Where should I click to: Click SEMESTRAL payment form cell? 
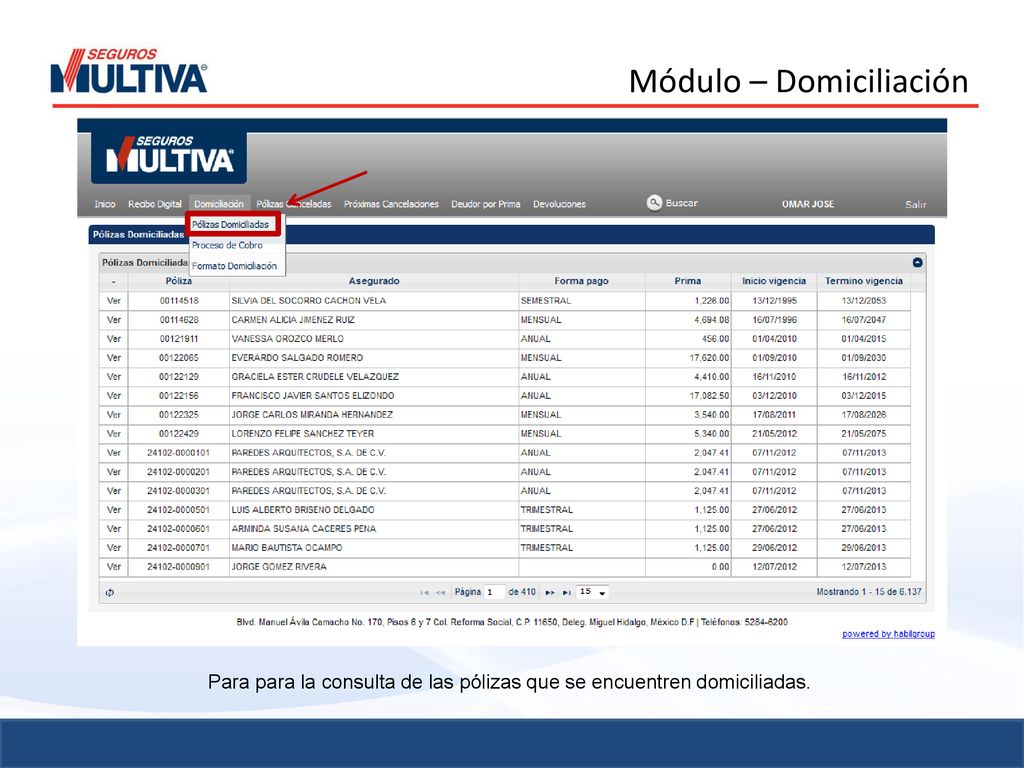(581, 300)
